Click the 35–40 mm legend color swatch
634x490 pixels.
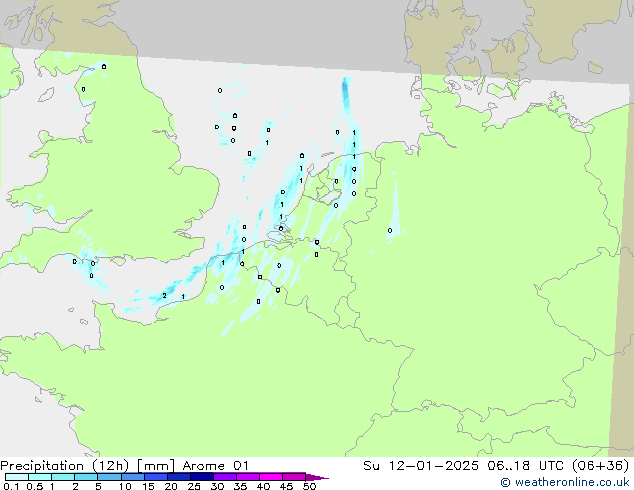coord(247,477)
